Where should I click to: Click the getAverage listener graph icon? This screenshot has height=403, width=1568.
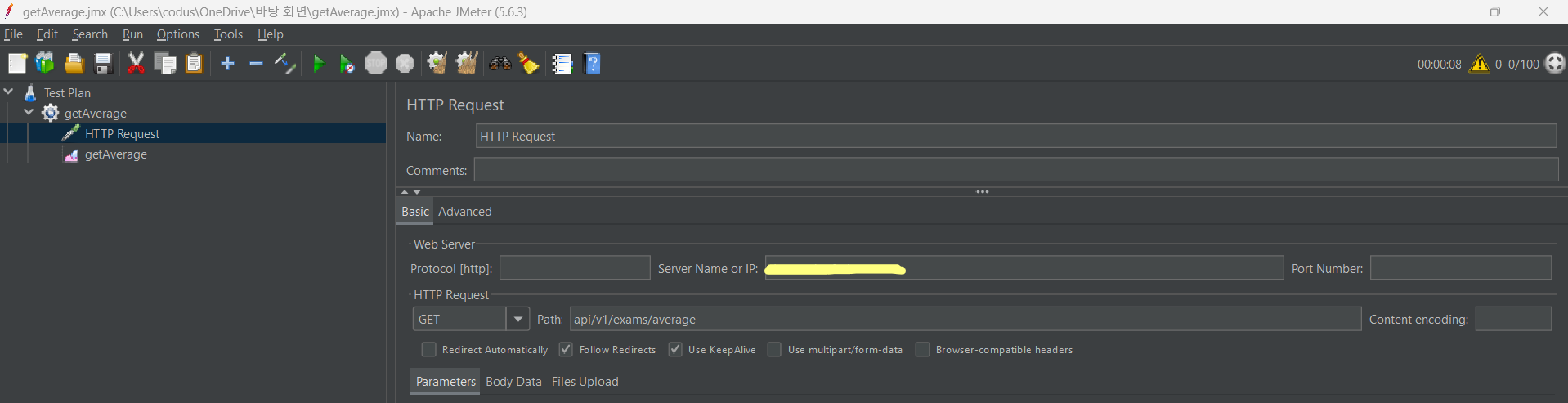pyautogui.click(x=71, y=154)
